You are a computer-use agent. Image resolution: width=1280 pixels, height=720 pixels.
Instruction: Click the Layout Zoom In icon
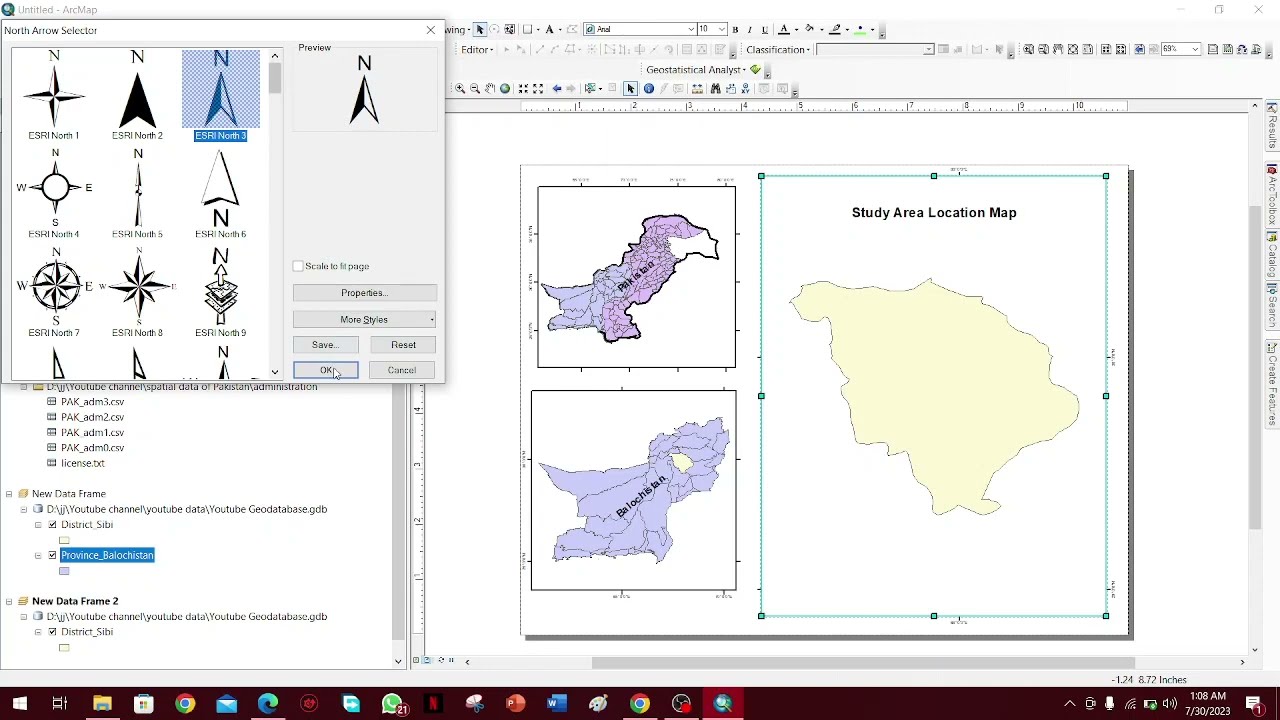click(x=1029, y=50)
